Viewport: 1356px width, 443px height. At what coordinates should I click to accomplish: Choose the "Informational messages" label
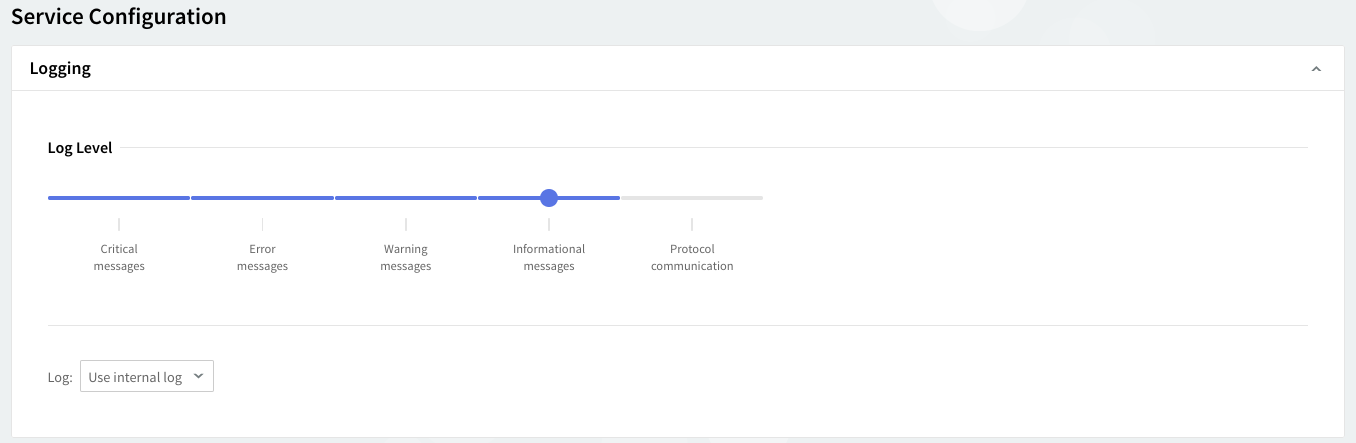pos(548,258)
